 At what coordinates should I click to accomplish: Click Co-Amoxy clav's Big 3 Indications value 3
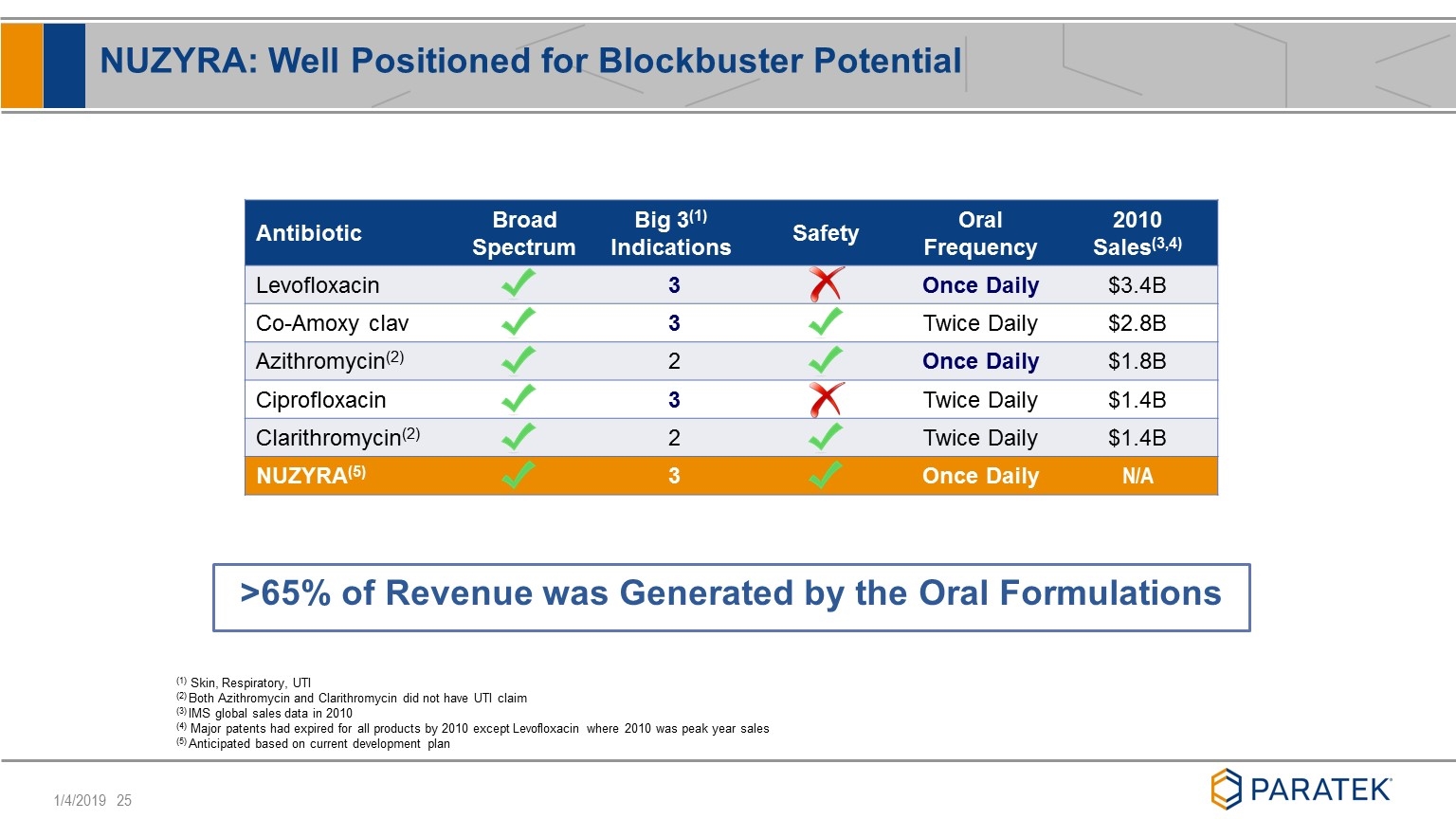click(674, 323)
